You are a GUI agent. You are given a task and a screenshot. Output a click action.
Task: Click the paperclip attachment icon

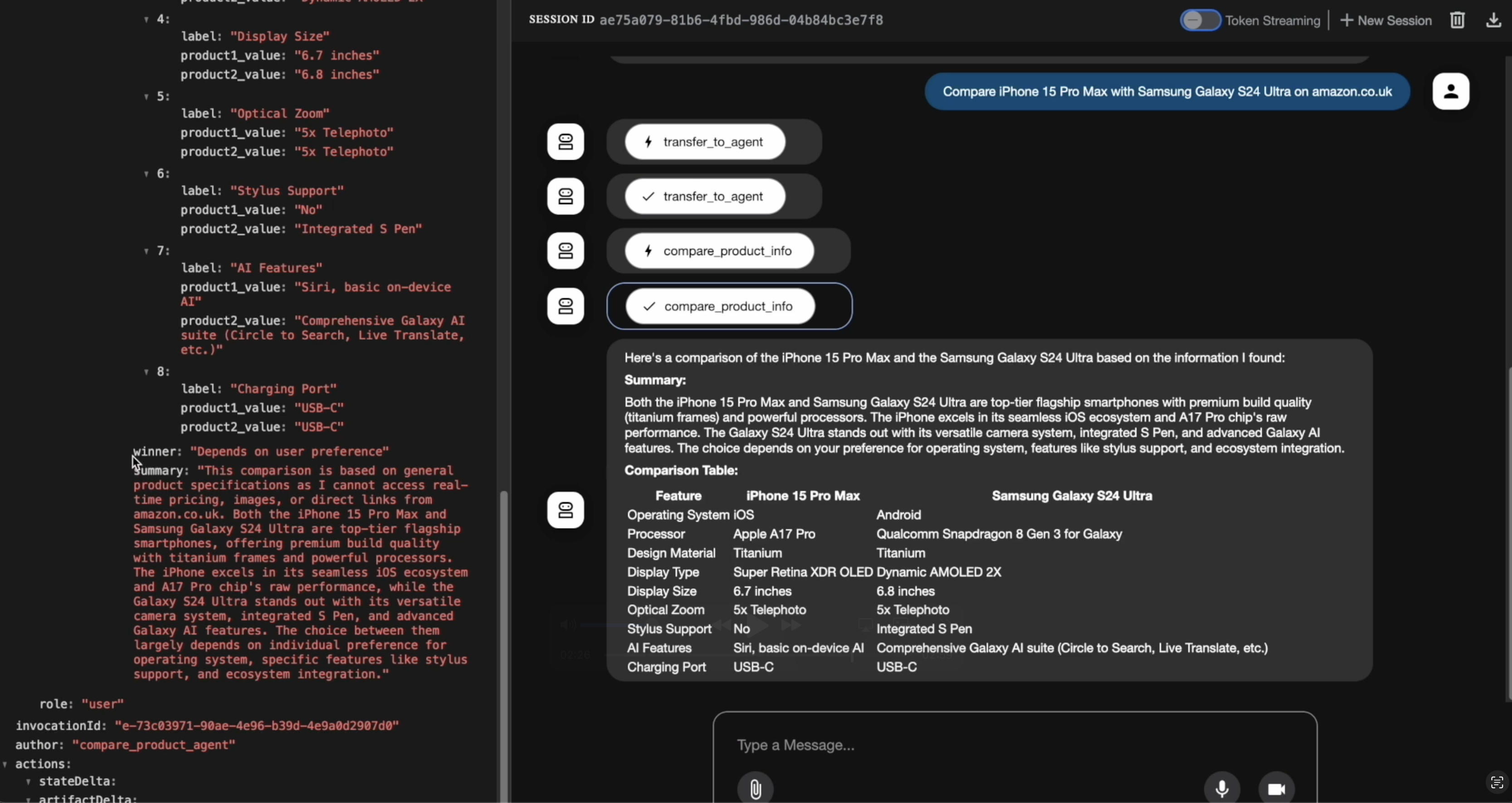pos(756,789)
